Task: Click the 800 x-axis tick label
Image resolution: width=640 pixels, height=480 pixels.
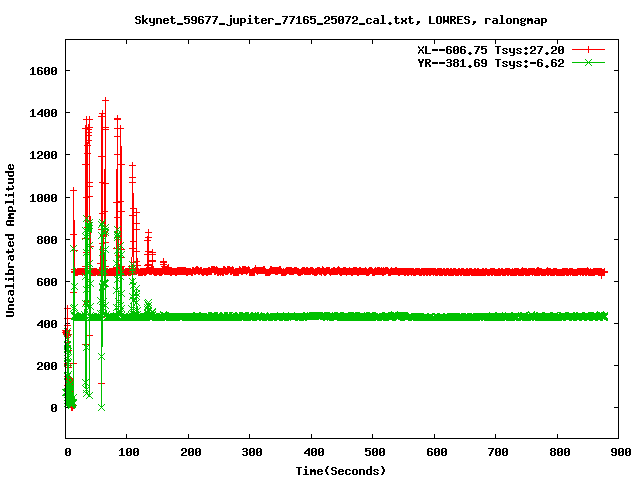Action: (560, 452)
